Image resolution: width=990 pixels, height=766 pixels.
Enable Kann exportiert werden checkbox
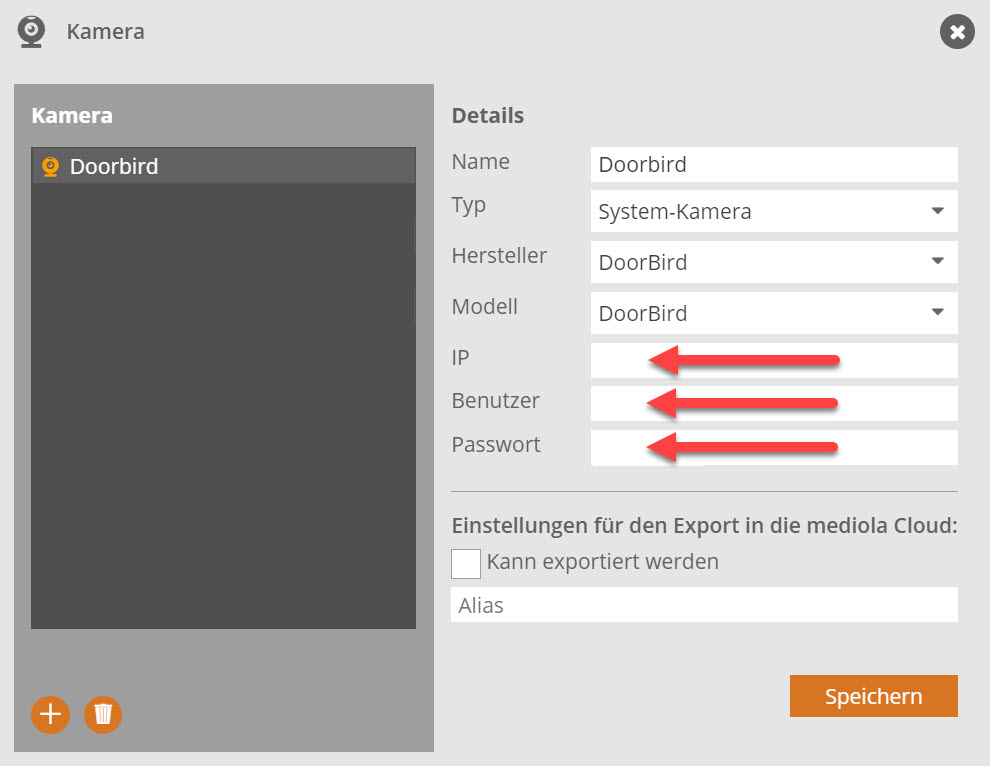coord(466,563)
